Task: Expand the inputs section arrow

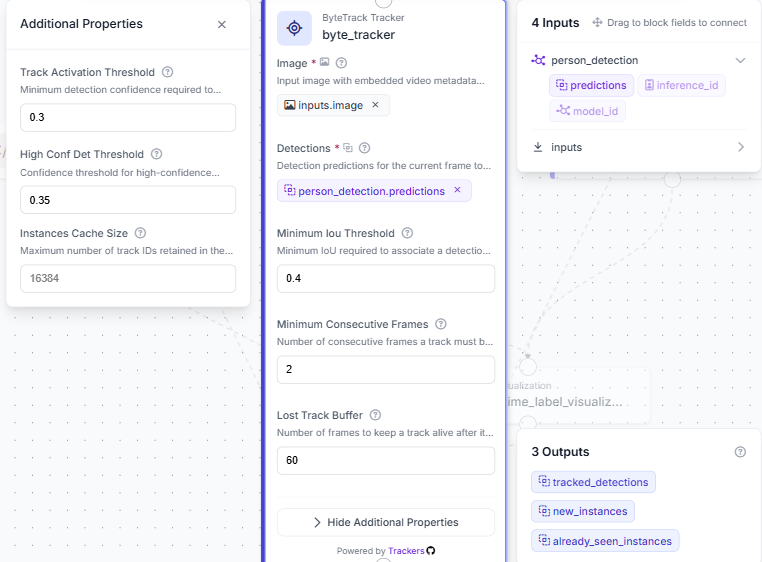Action: pos(741,147)
